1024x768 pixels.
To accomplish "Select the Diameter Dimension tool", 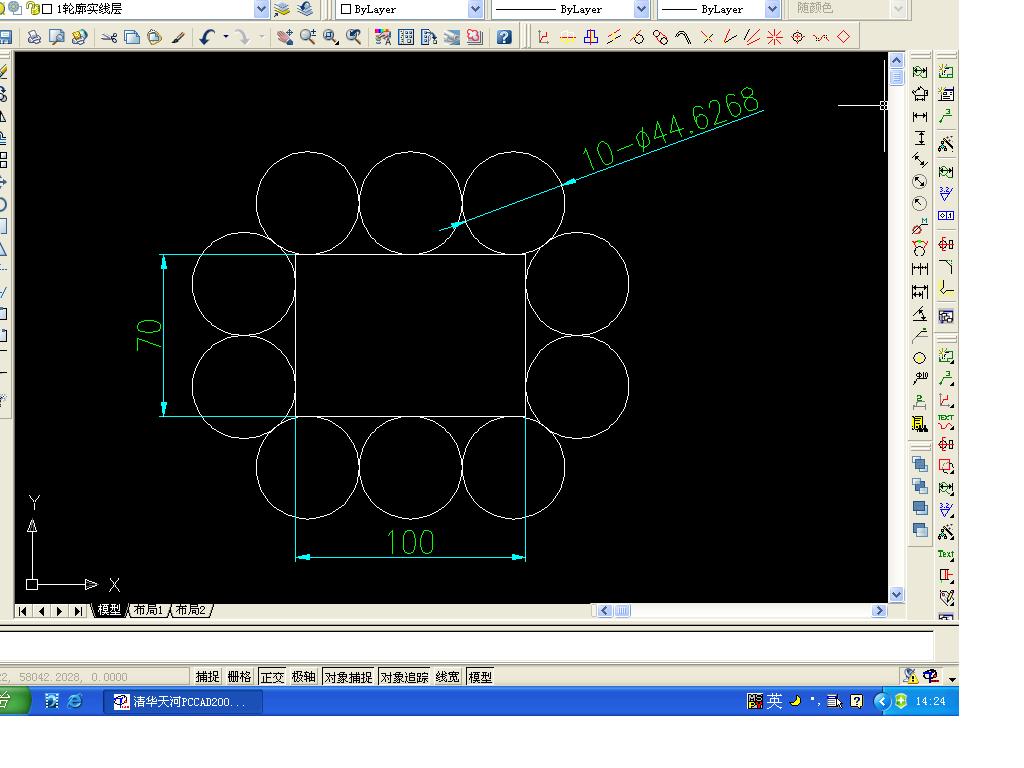I will click(920, 182).
